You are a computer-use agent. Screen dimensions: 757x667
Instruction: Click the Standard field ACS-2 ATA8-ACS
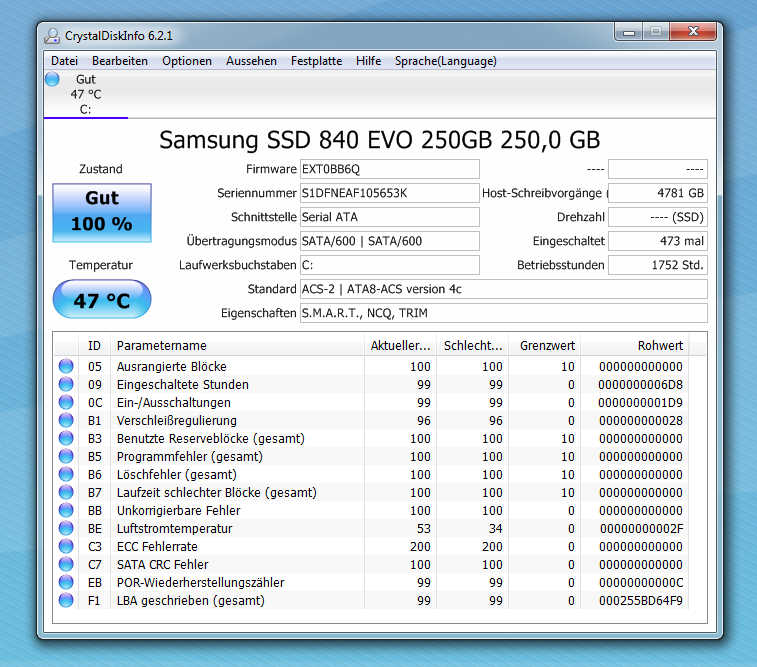(x=504, y=289)
